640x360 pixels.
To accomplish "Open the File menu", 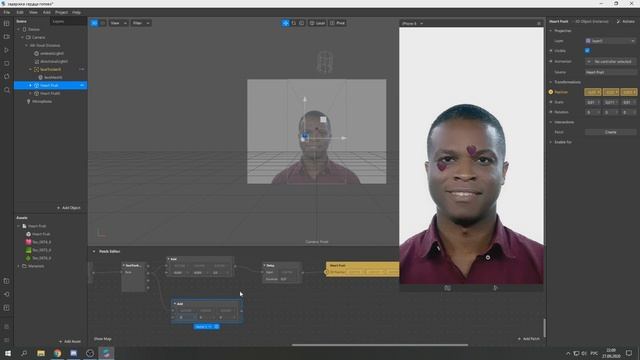I will click(x=7, y=12).
